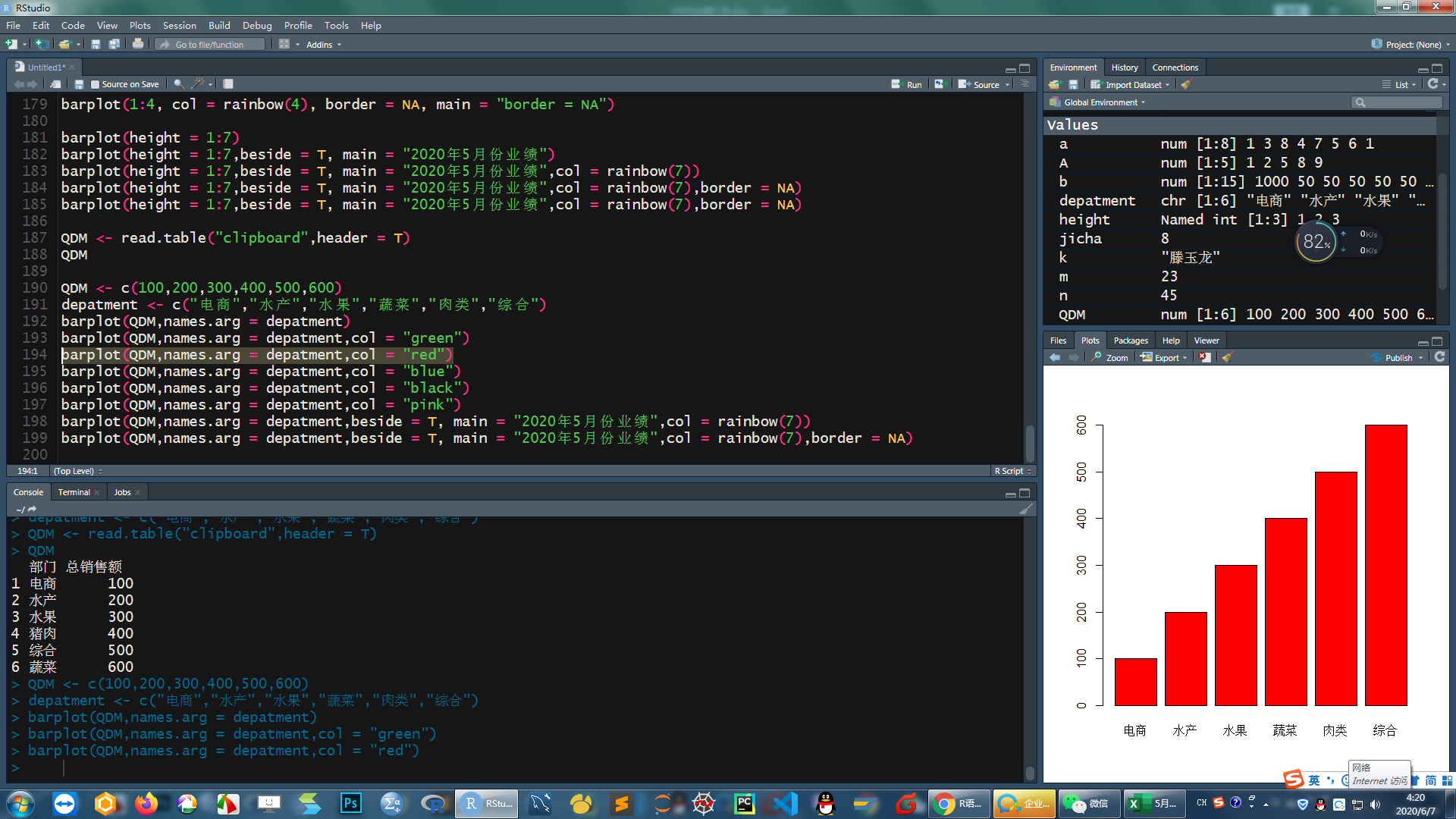The height and width of the screenshot is (819, 1456).
Task: Switch to the Packages tab
Action: tap(1130, 340)
